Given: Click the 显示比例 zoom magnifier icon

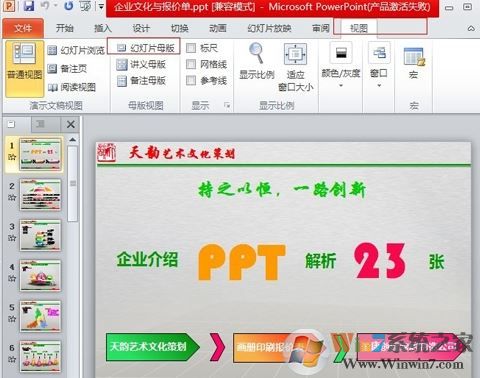Looking at the screenshot, I should tap(256, 53).
